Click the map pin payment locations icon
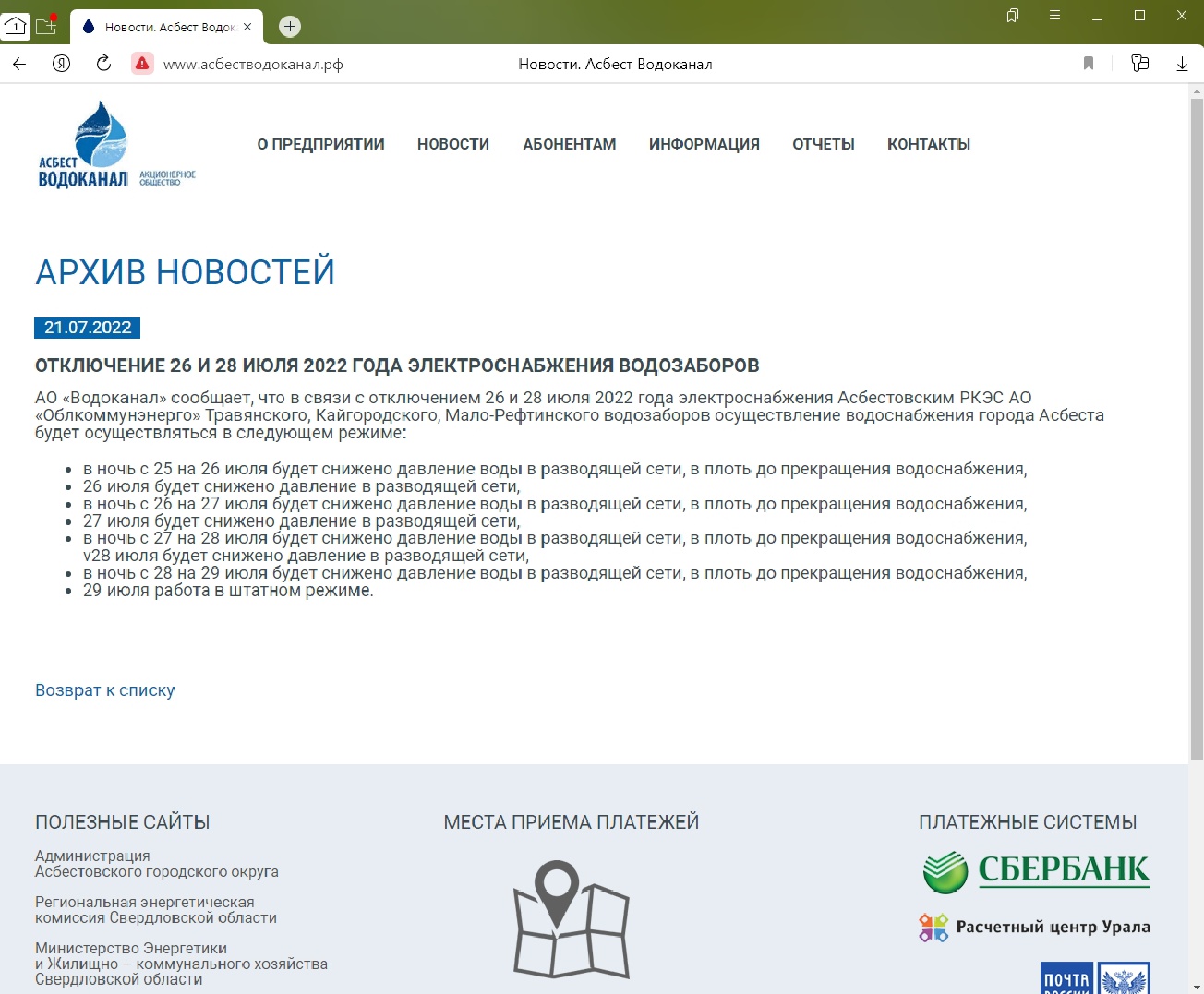Image resolution: width=1204 pixels, height=994 pixels. [572, 919]
